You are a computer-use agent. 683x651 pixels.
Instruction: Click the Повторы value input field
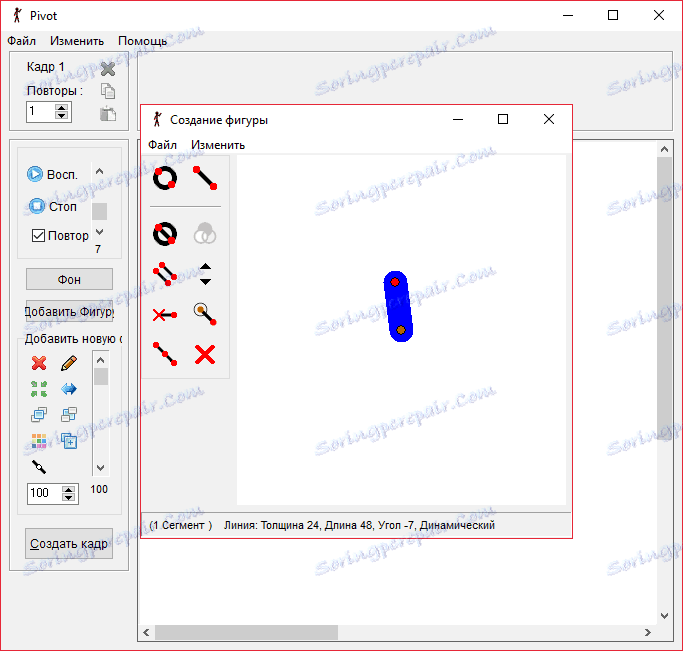click(x=41, y=111)
